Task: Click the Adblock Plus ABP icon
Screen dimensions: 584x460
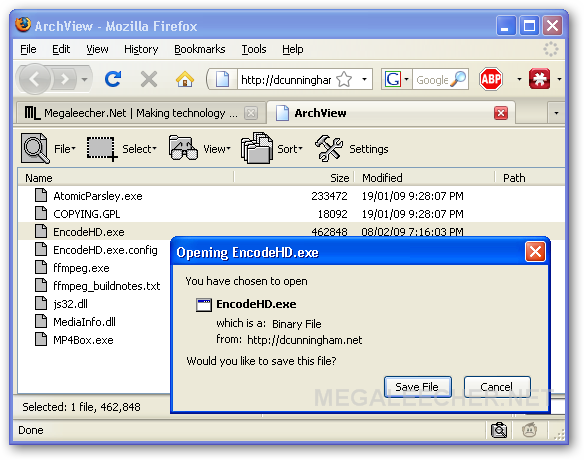Action: tap(491, 79)
